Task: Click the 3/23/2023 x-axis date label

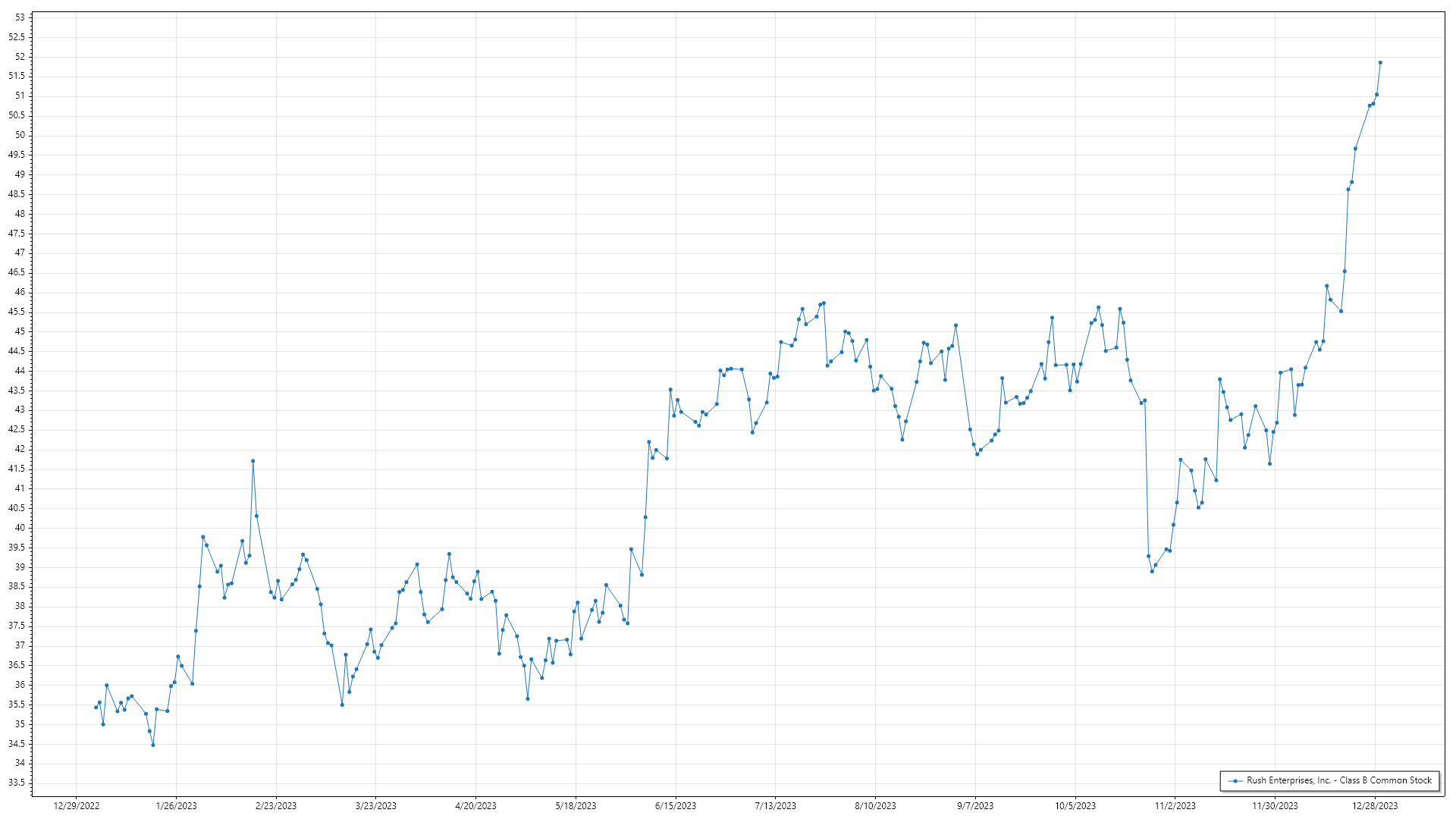Action: pyautogui.click(x=376, y=805)
